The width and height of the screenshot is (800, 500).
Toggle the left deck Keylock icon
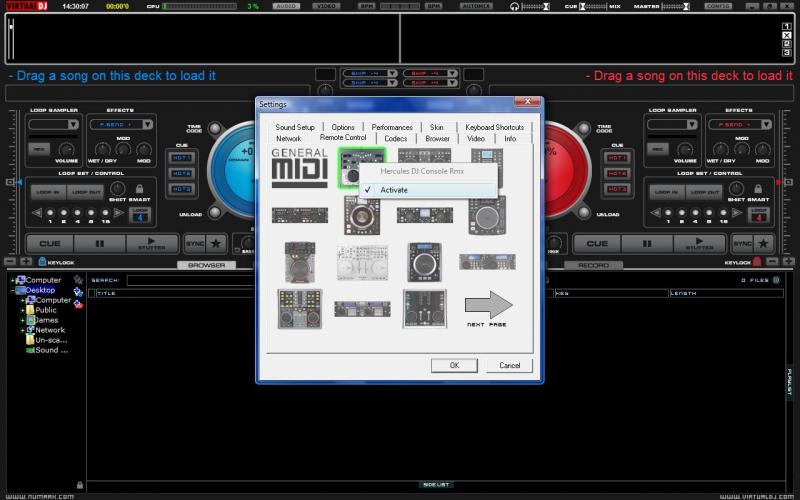[42, 262]
